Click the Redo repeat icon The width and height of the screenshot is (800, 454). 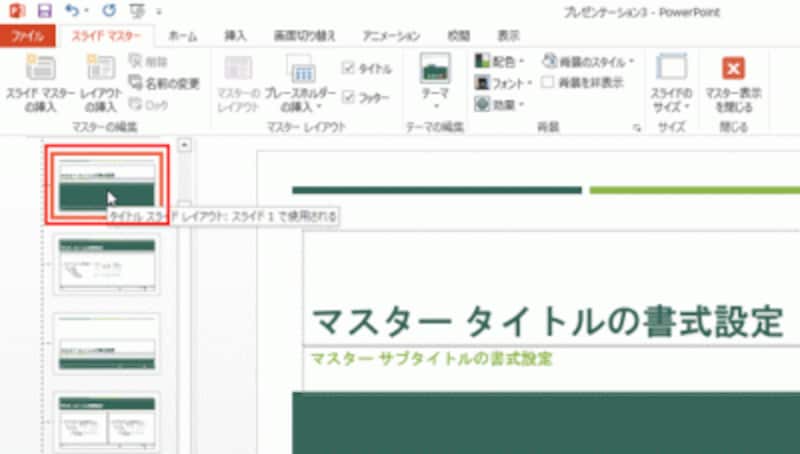109,10
